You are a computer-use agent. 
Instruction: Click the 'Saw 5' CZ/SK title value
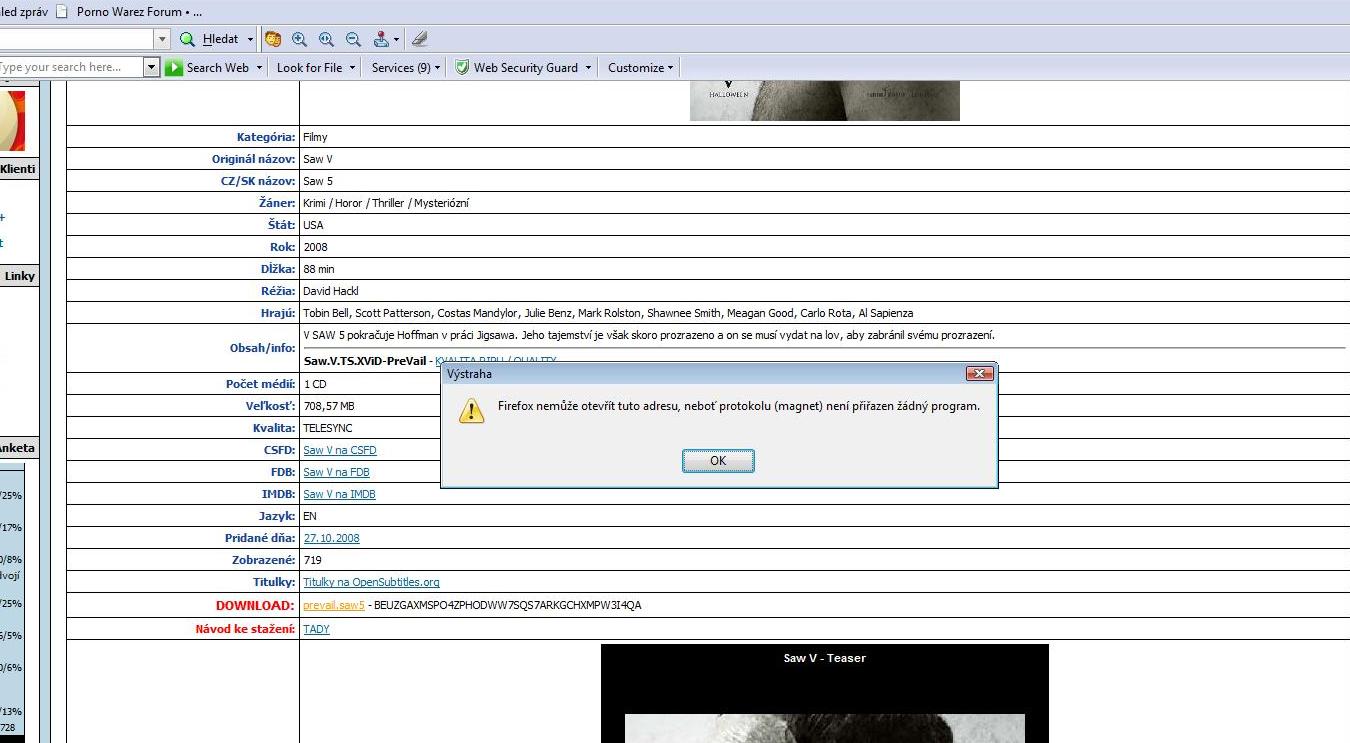tap(318, 181)
